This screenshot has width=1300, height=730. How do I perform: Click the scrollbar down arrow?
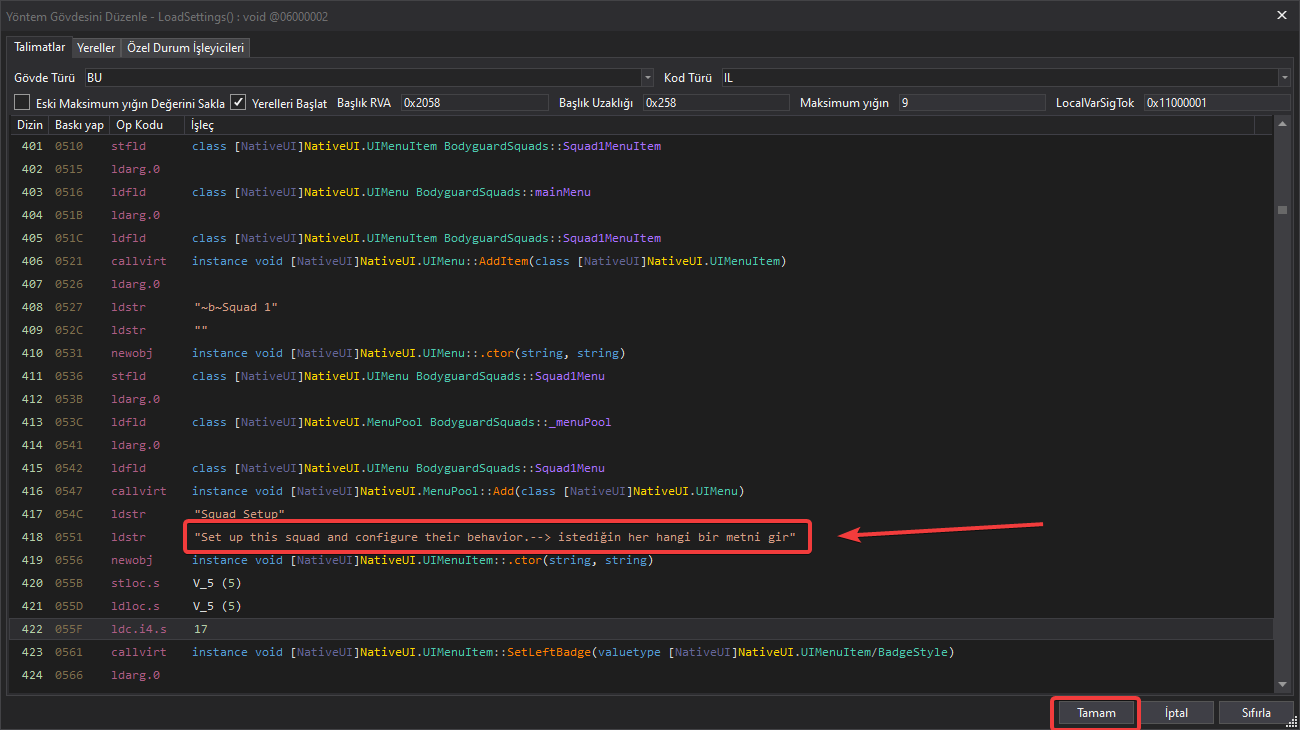tap(1282, 684)
